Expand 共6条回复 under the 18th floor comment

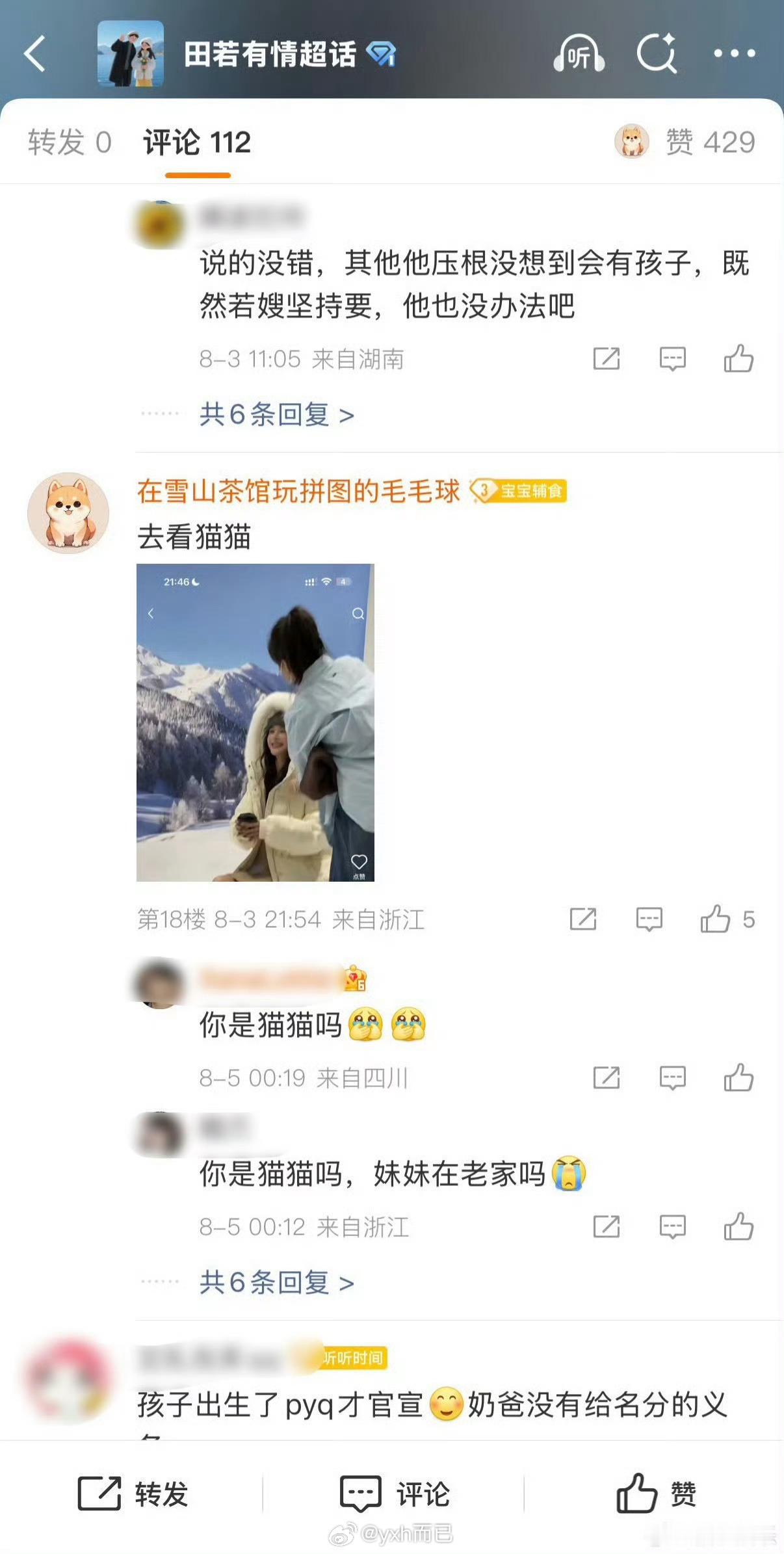coord(277,1283)
